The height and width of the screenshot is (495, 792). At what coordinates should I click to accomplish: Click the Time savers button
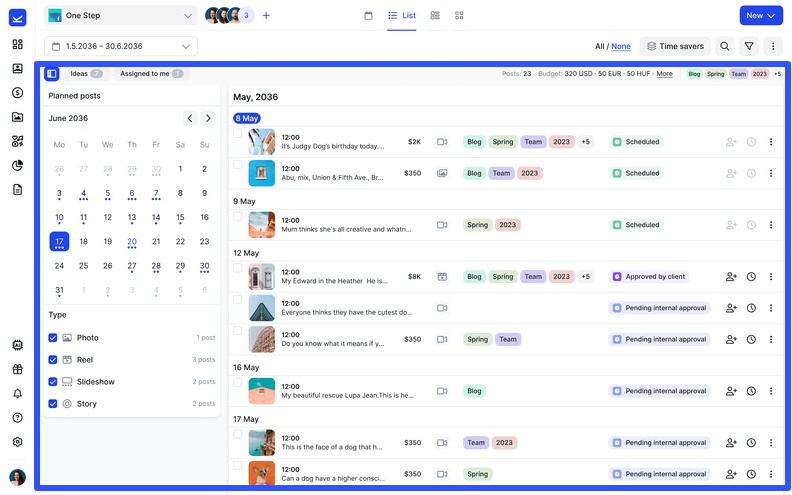(x=675, y=46)
